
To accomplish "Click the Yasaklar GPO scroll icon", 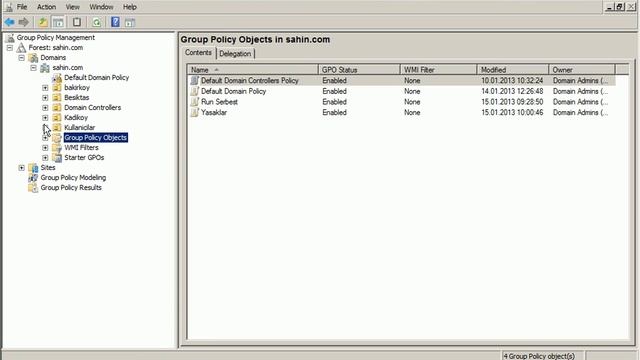I will coord(195,113).
